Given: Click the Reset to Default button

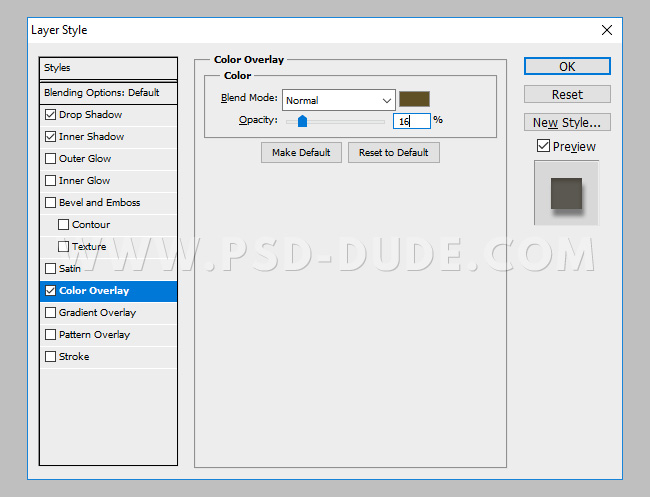Looking at the screenshot, I should coord(394,153).
